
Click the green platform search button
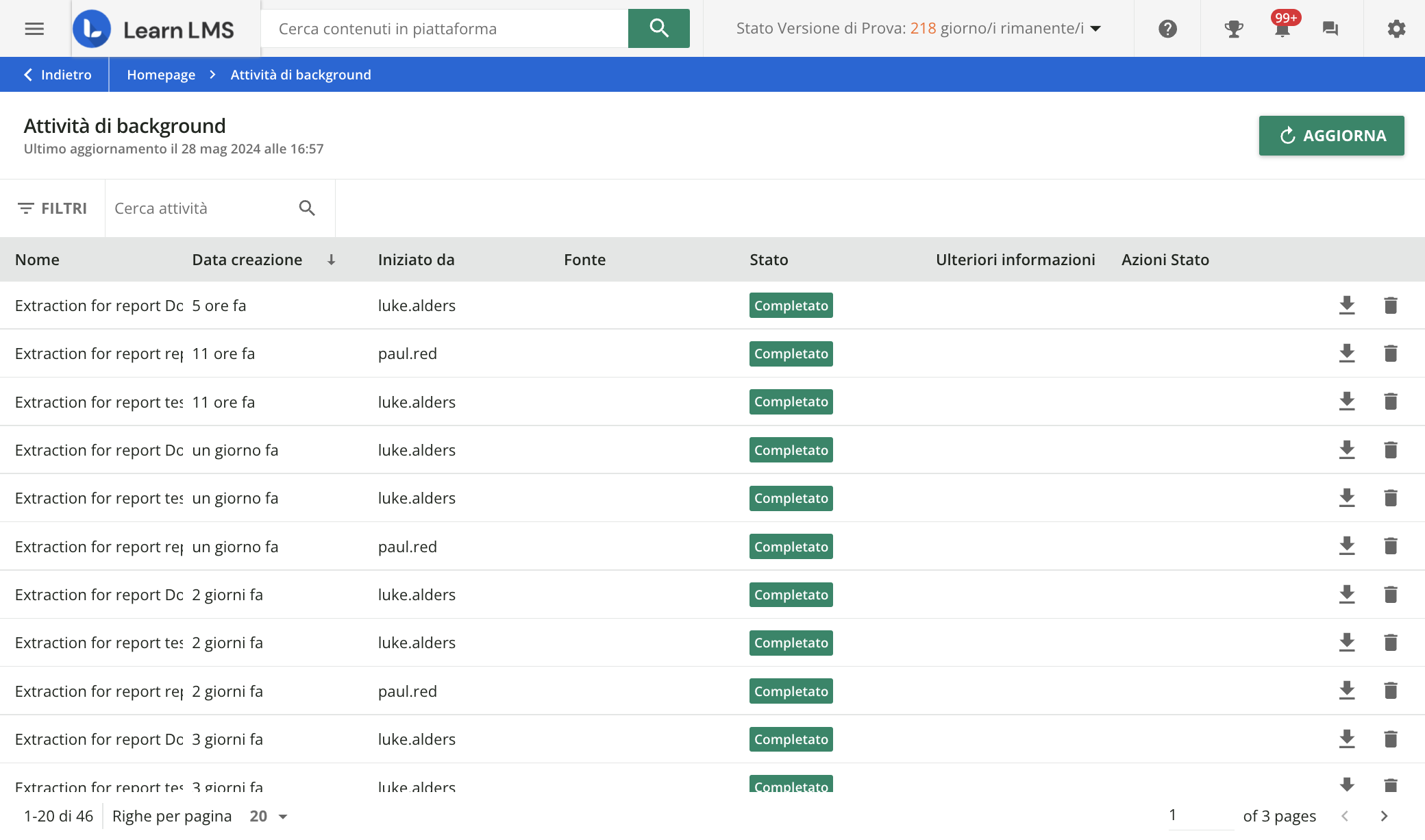(658, 28)
